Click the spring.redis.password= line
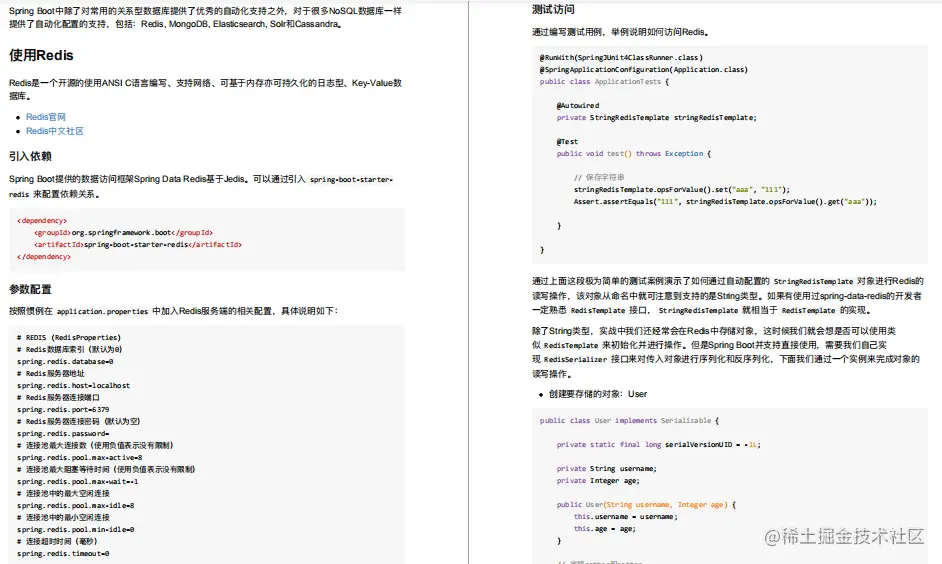Screen dimensions: 942x564 tap(63, 434)
